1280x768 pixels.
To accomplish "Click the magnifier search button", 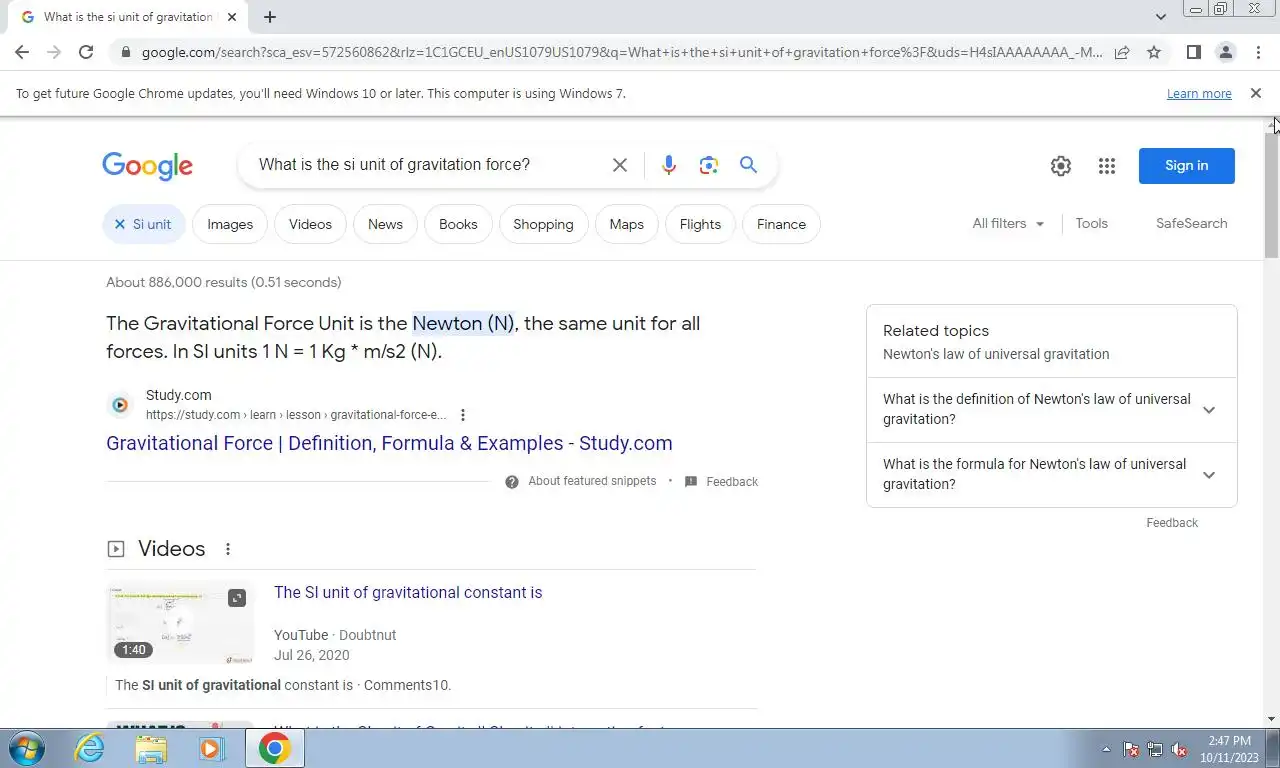I will pos(748,165).
